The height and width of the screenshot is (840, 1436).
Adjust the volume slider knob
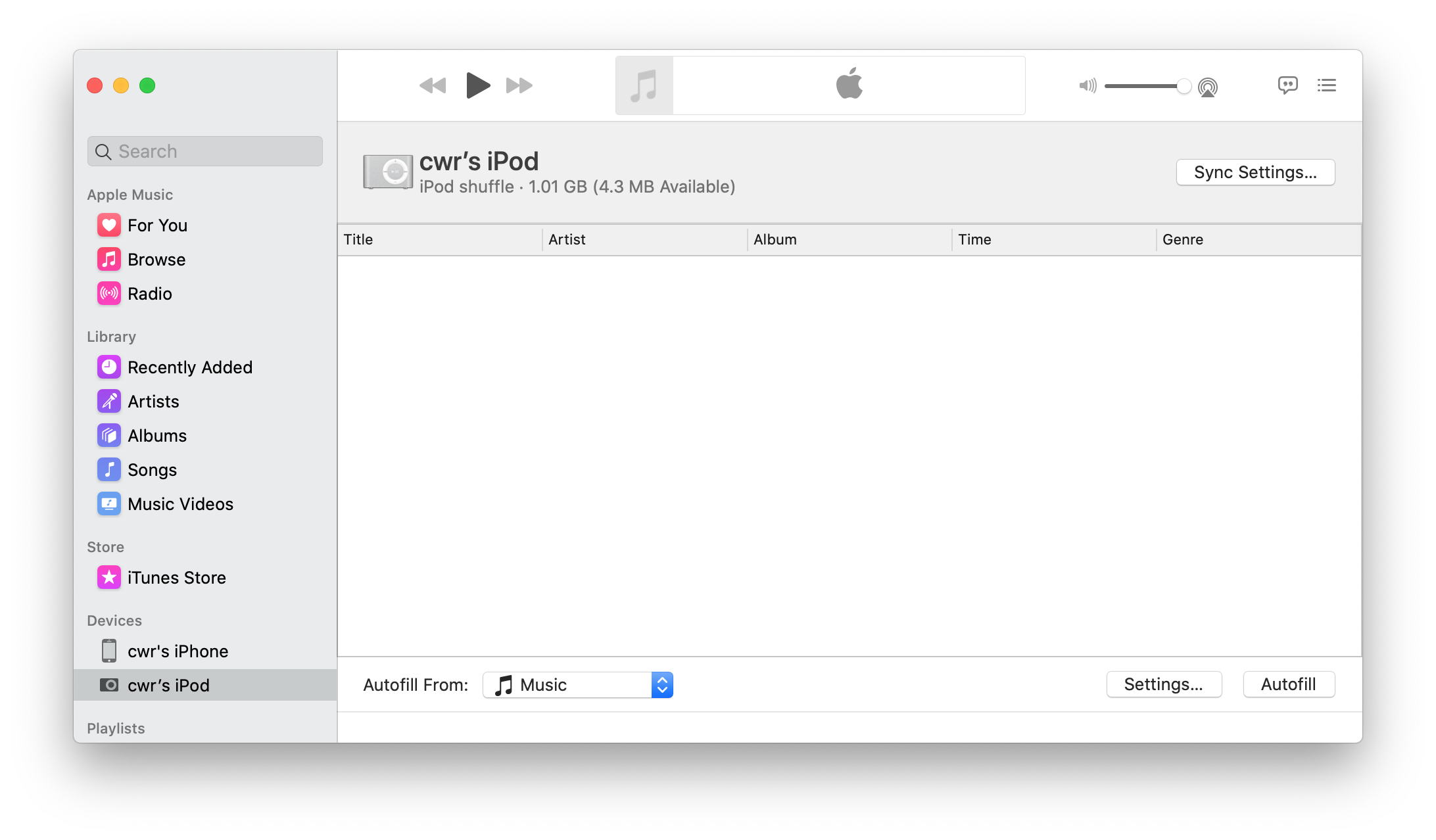coord(1184,86)
